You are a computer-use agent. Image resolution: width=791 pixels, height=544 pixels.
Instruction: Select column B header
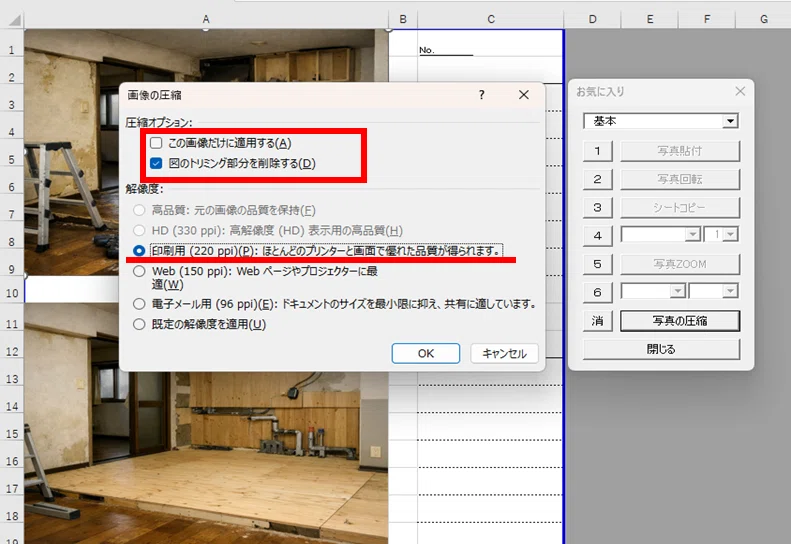coord(403,19)
